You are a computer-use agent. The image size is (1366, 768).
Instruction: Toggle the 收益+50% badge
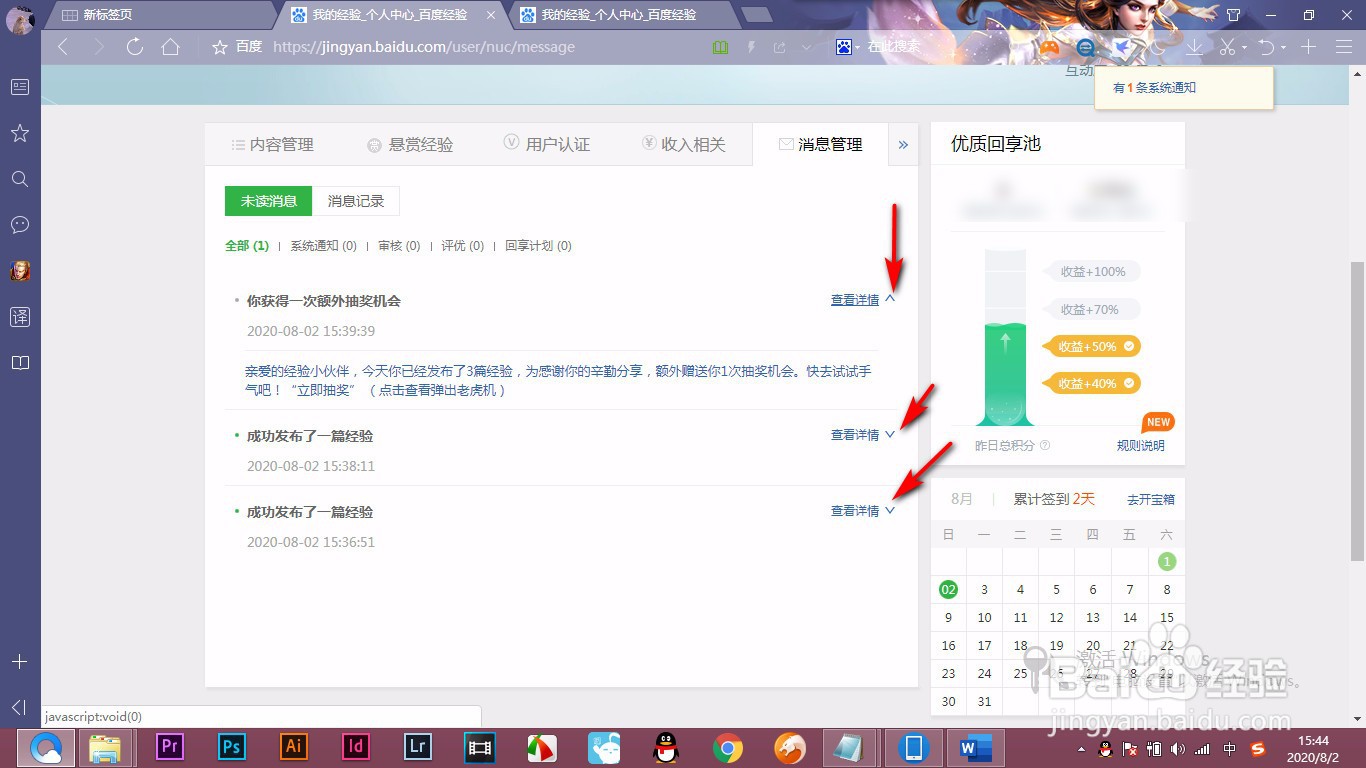click(x=1091, y=346)
